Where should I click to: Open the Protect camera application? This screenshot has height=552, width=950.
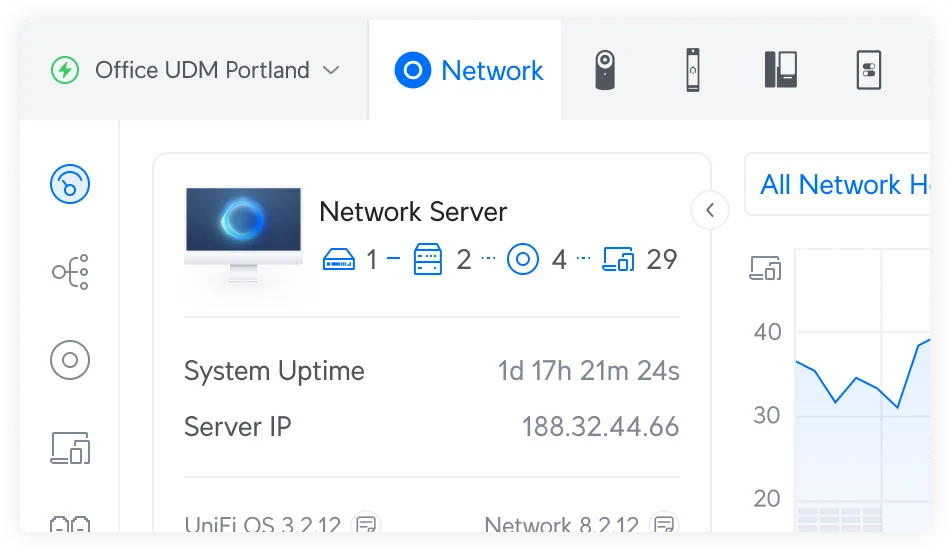point(605,70)
